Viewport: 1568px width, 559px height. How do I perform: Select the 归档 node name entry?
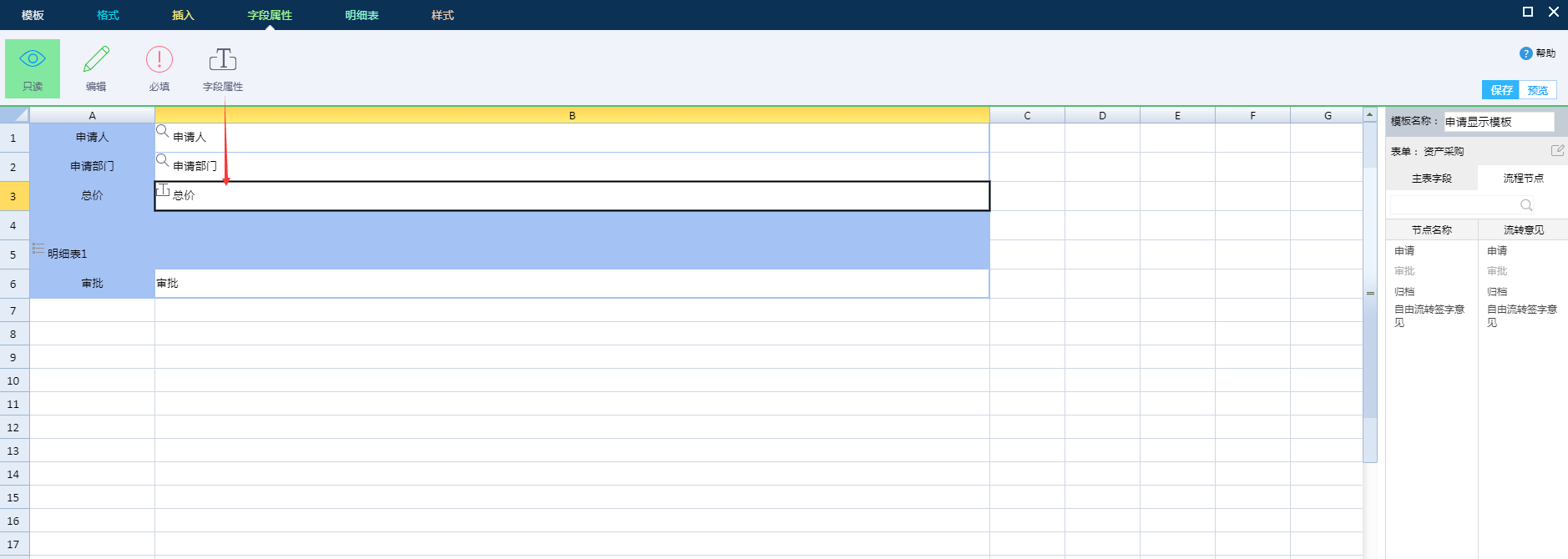(x=1404, y=292)
